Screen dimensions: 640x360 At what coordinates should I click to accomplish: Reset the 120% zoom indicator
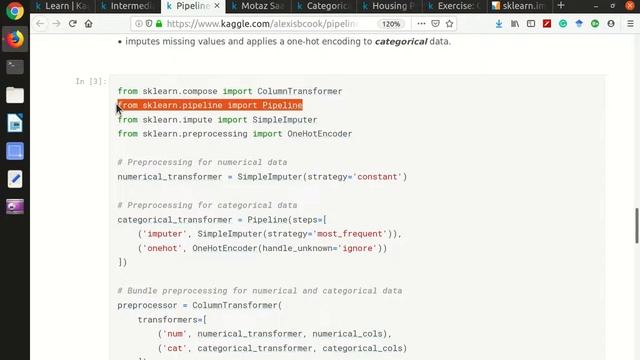(391, 24)
